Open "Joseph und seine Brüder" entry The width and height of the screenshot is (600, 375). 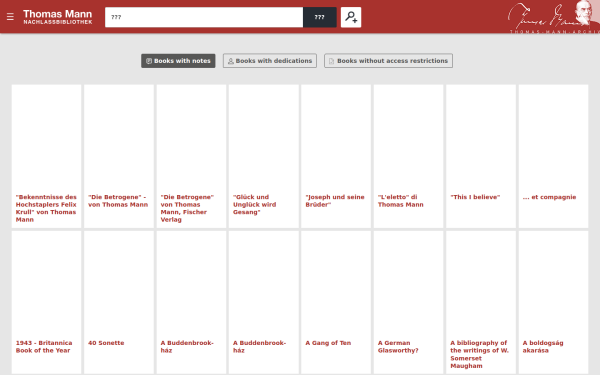click(x=335, y=201)
